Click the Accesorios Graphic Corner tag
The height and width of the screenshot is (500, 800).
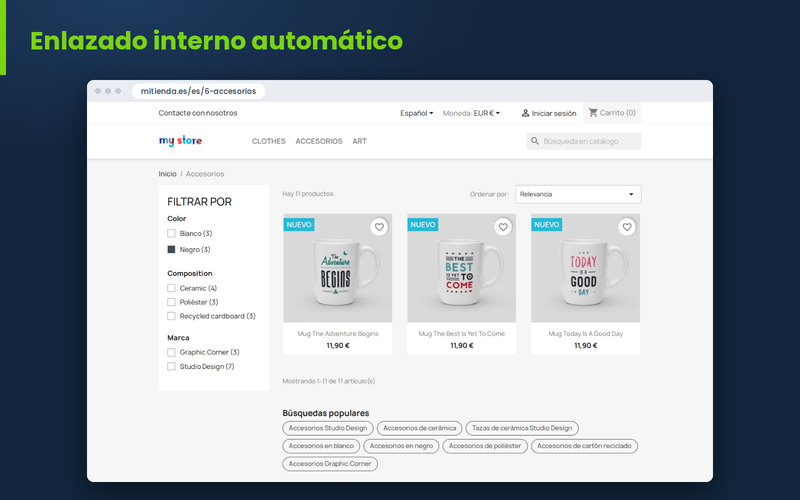330,464
